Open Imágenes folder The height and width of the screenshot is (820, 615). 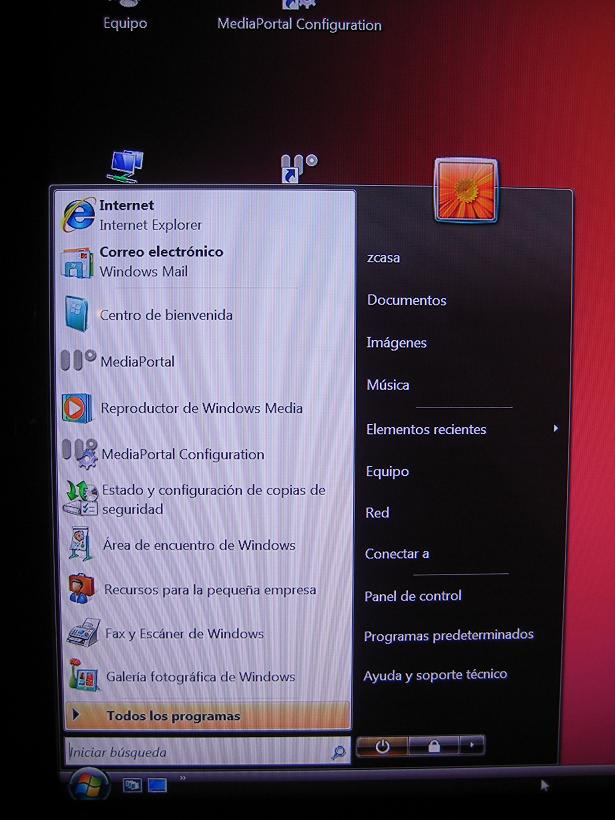396,343
